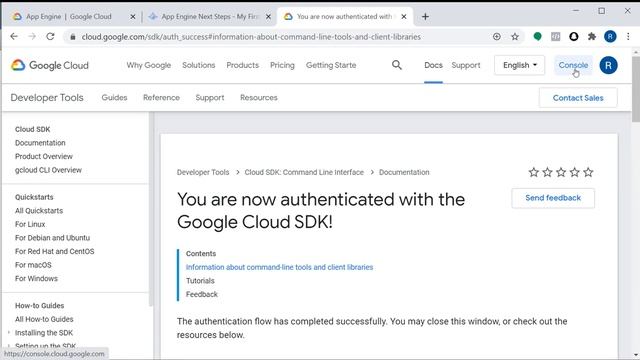Viewport: 640px width, 360px height.
Task: Rate the page two stars
Action: click(547, 172)
